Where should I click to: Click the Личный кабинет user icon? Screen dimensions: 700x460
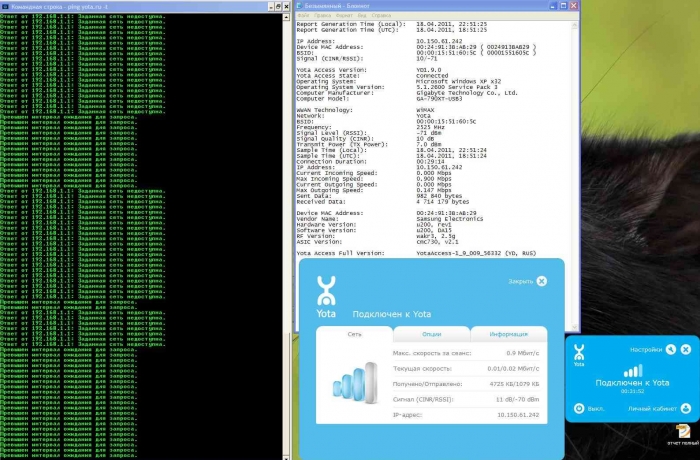pos(686,408)
